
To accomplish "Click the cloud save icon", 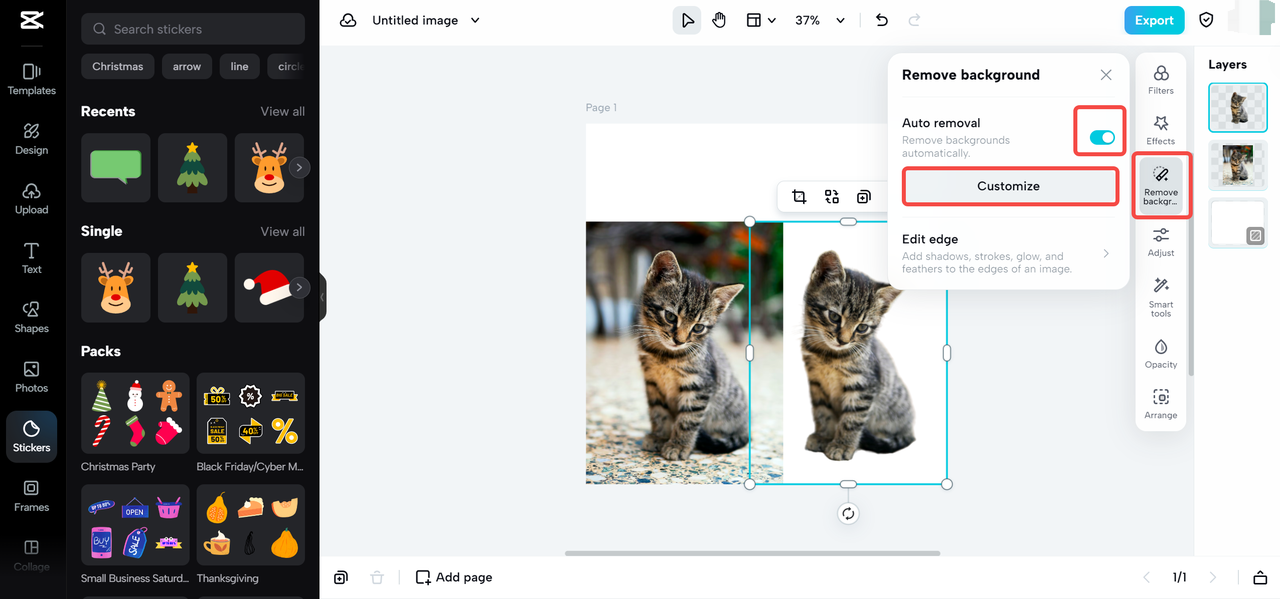I will point(348,20).
